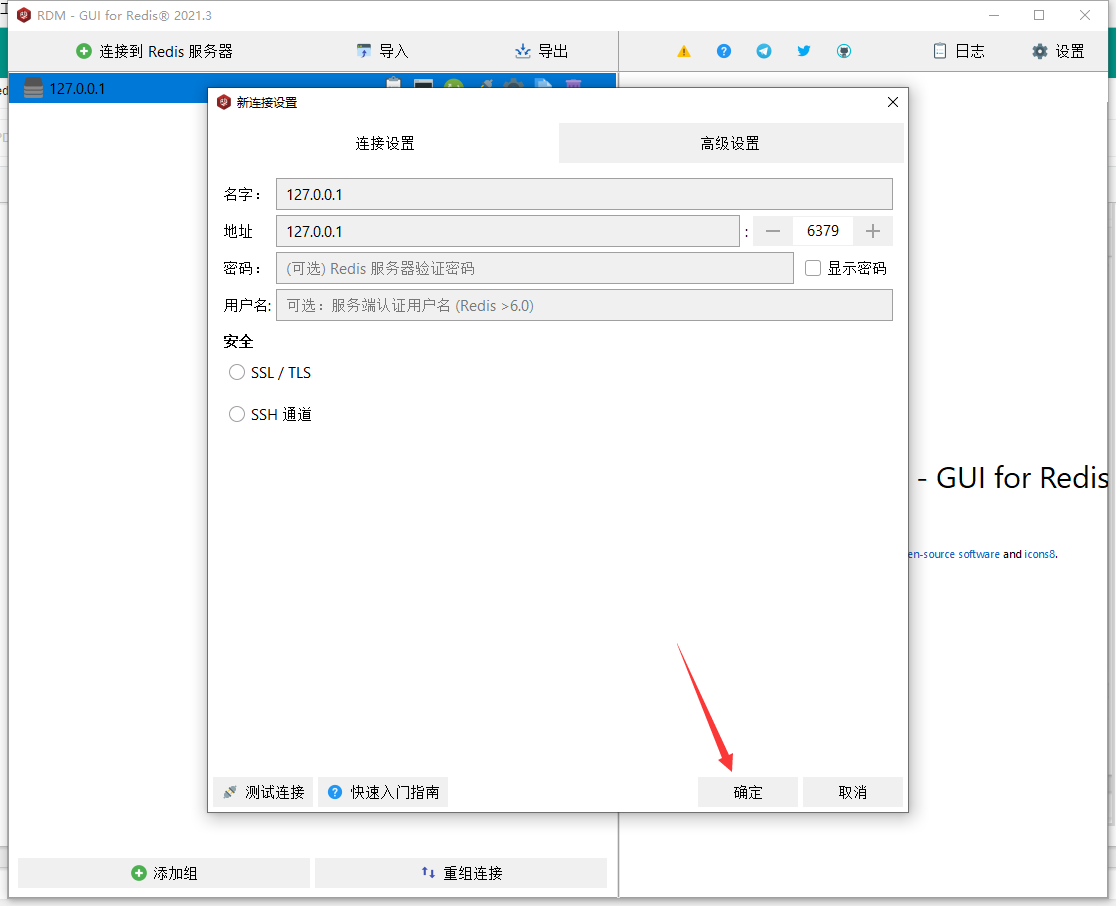Click the yellow warning triangle icon

click(x=684, y=51)
